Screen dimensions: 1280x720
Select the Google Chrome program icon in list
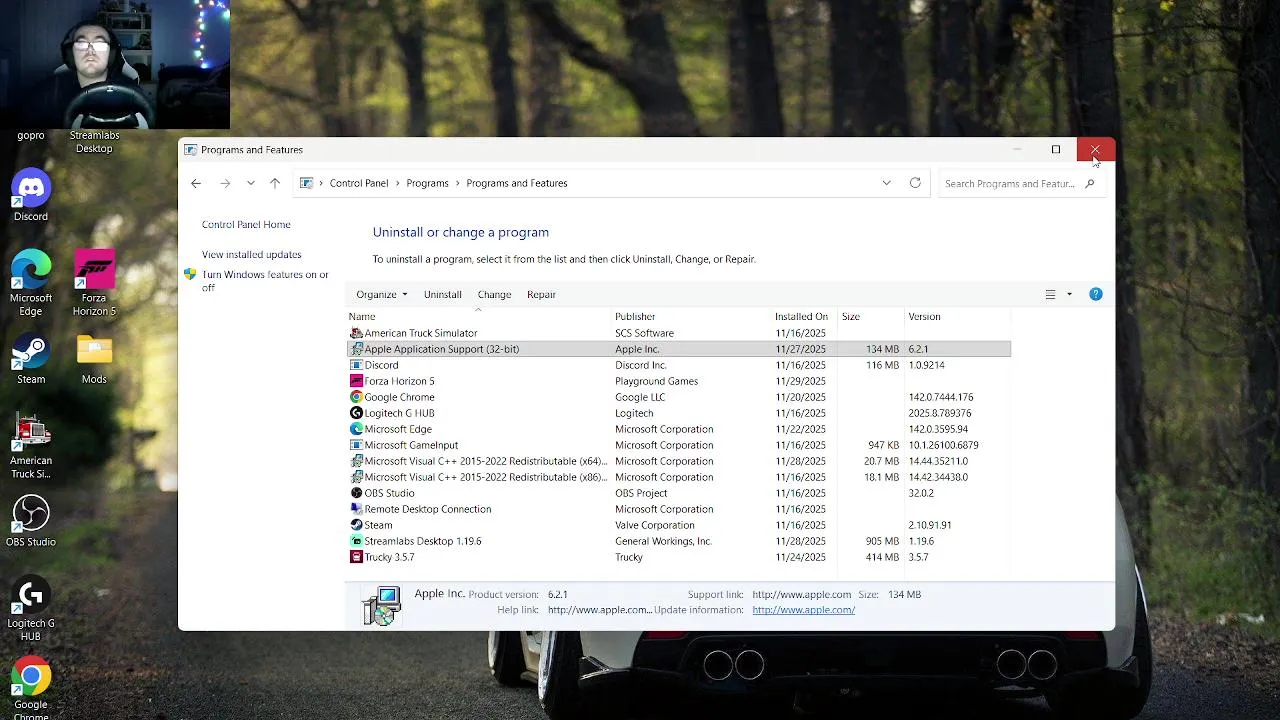[356, 397]
